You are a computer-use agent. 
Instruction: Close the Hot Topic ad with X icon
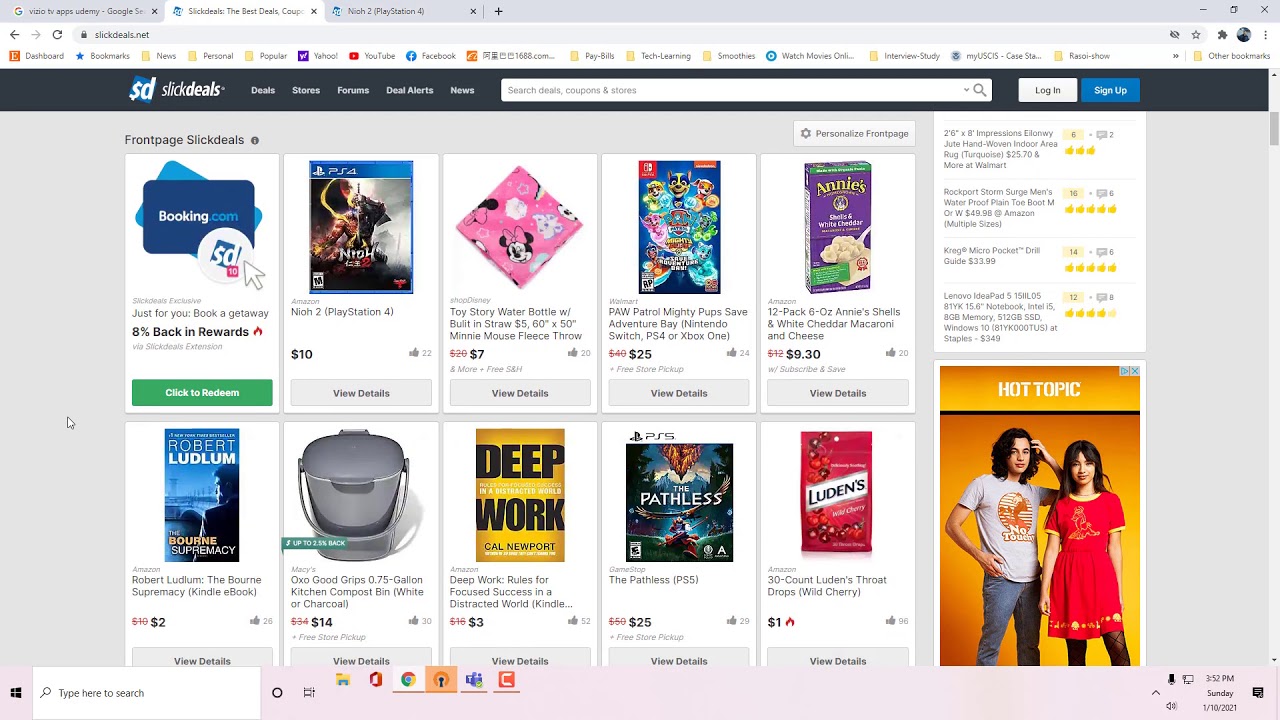(x=1135, y=371)
